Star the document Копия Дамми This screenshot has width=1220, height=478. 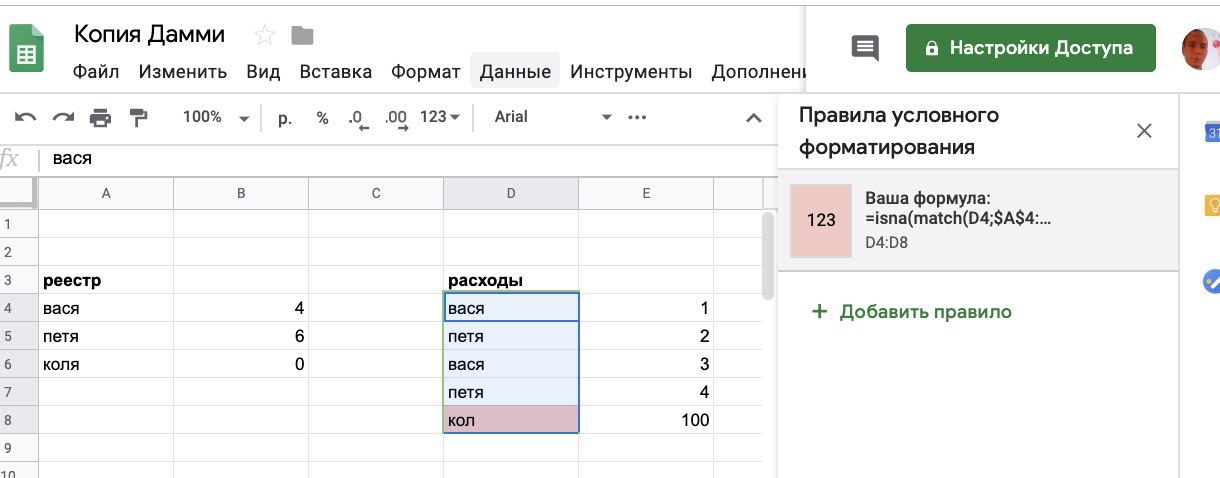(x=265, y=36)
